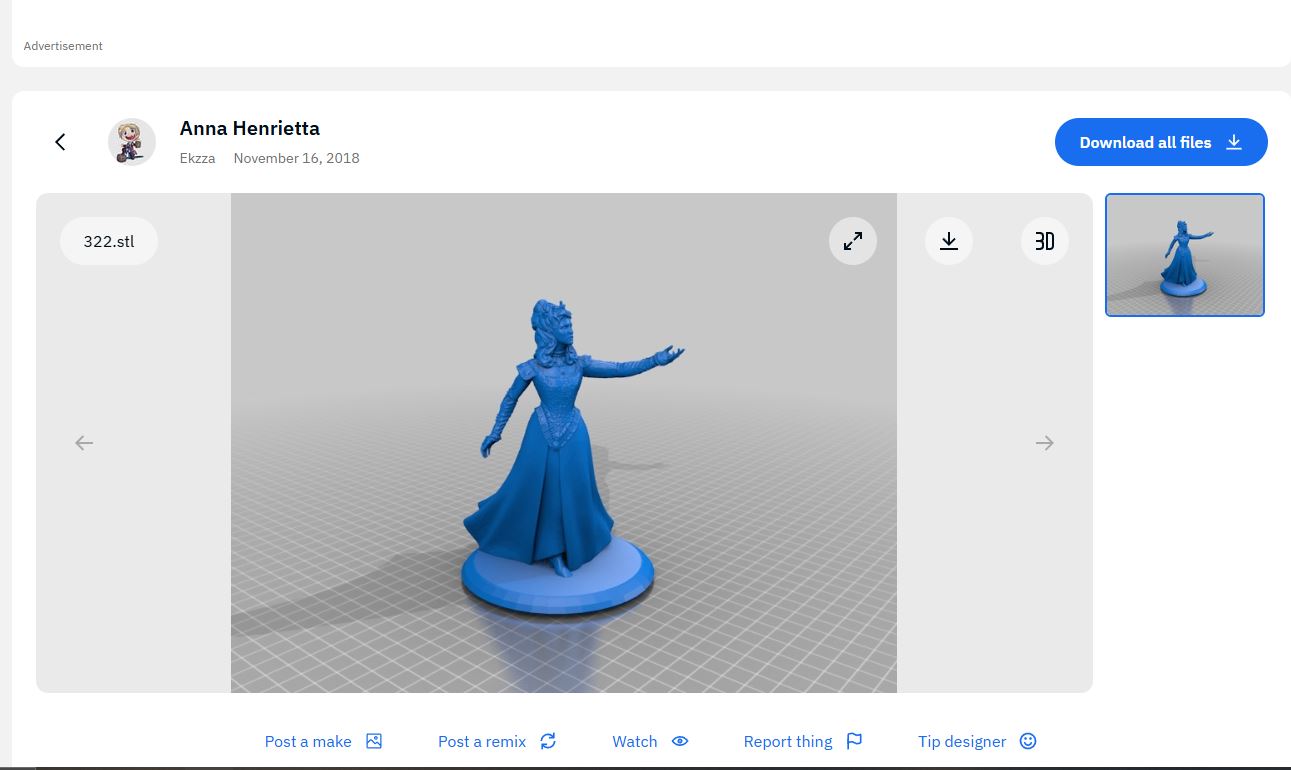Advance to the next image with the right arrow

tap(1044, 443)
